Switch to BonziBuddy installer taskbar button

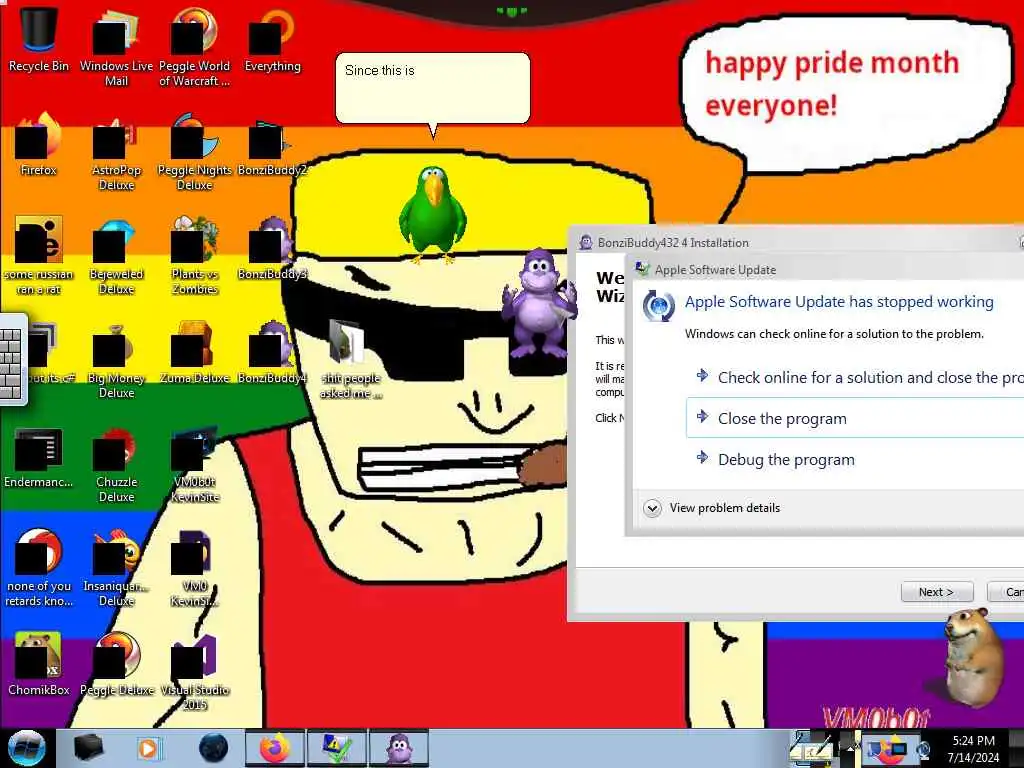[399, 748]
